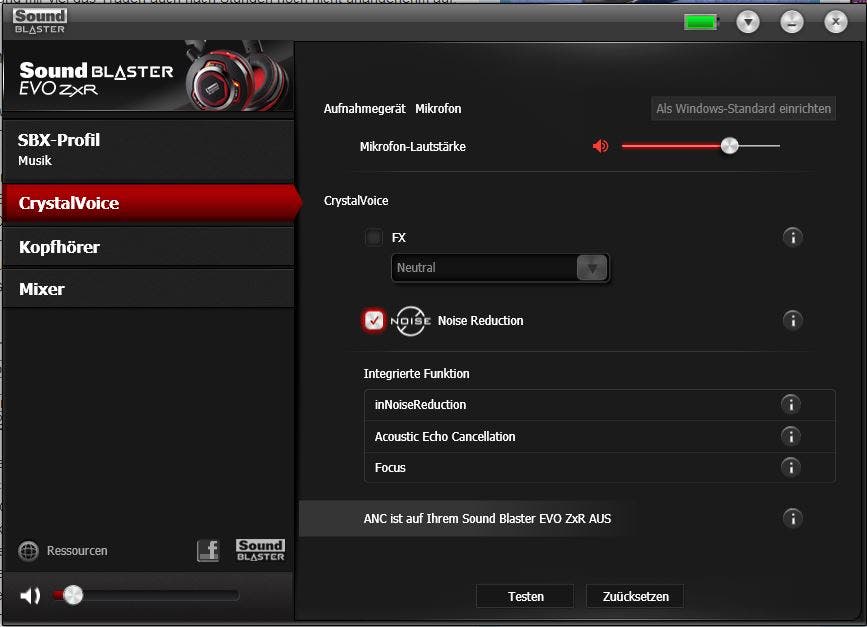Open the Ressourcen link

[77, 551]
